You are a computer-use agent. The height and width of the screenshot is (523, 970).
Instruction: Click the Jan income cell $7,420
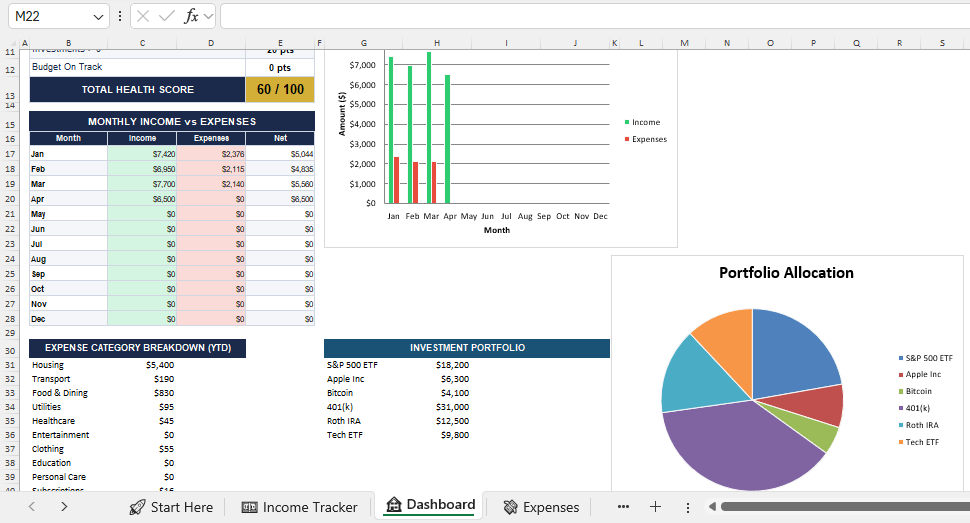click(142, 153)
